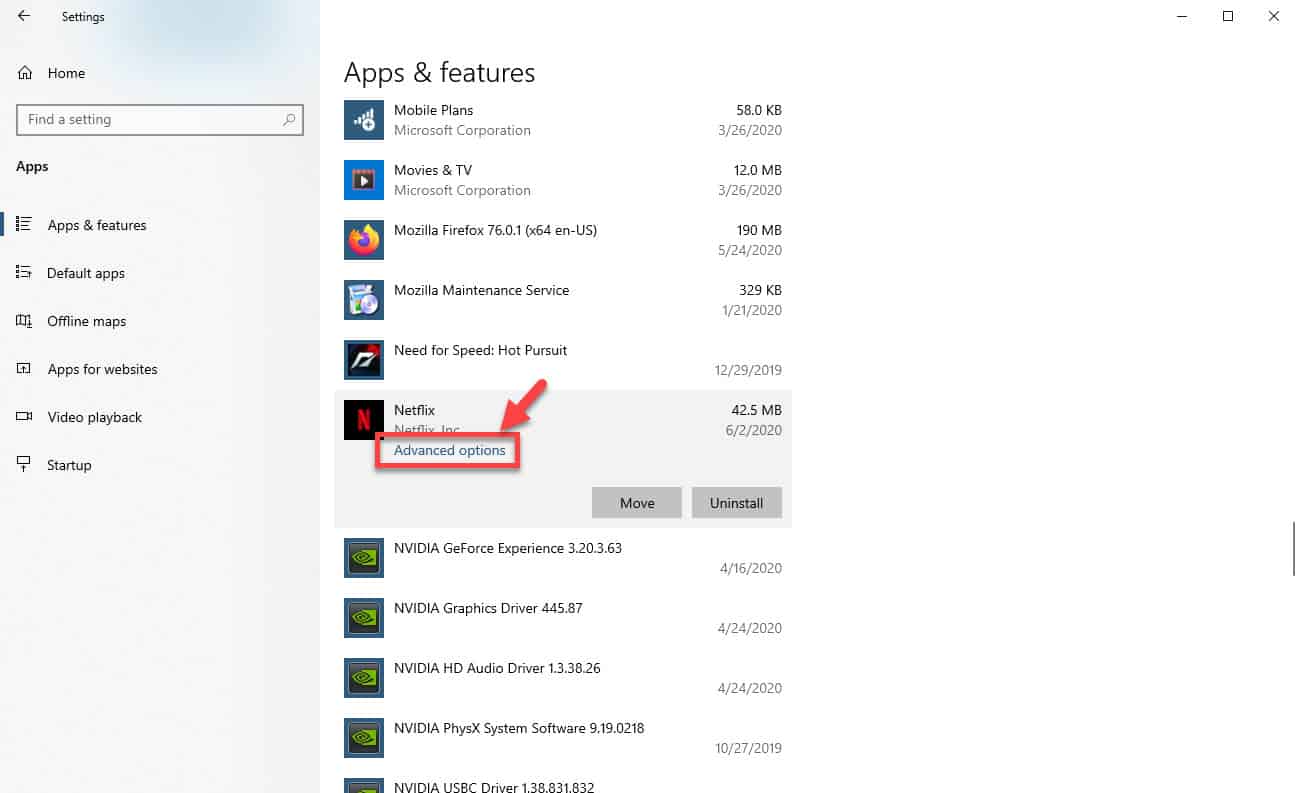Open the Video playback settings

95,417
